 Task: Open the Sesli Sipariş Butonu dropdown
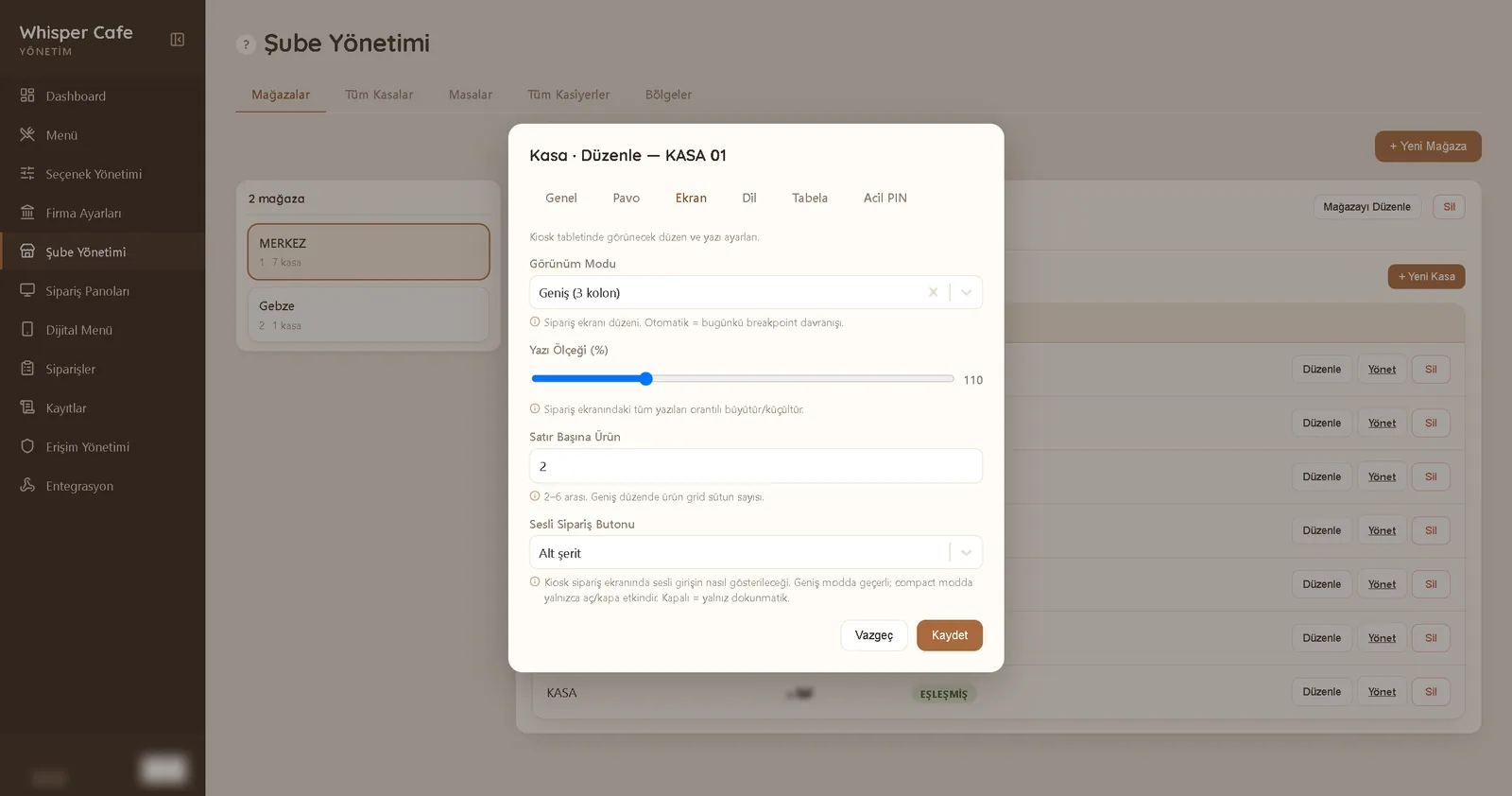tap(966, 552)
